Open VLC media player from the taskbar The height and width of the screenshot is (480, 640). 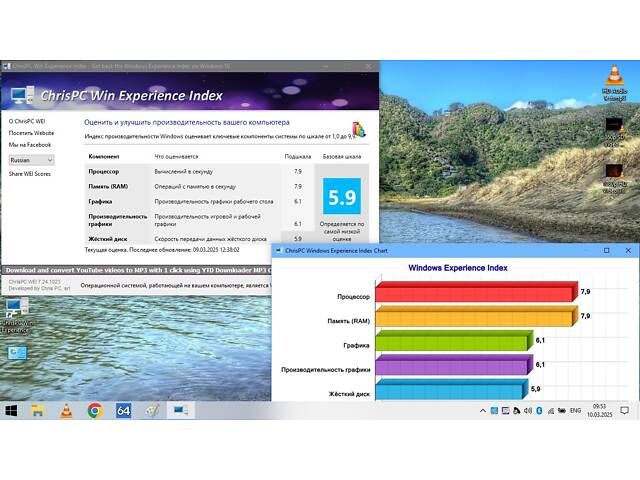tap(66, 411)
